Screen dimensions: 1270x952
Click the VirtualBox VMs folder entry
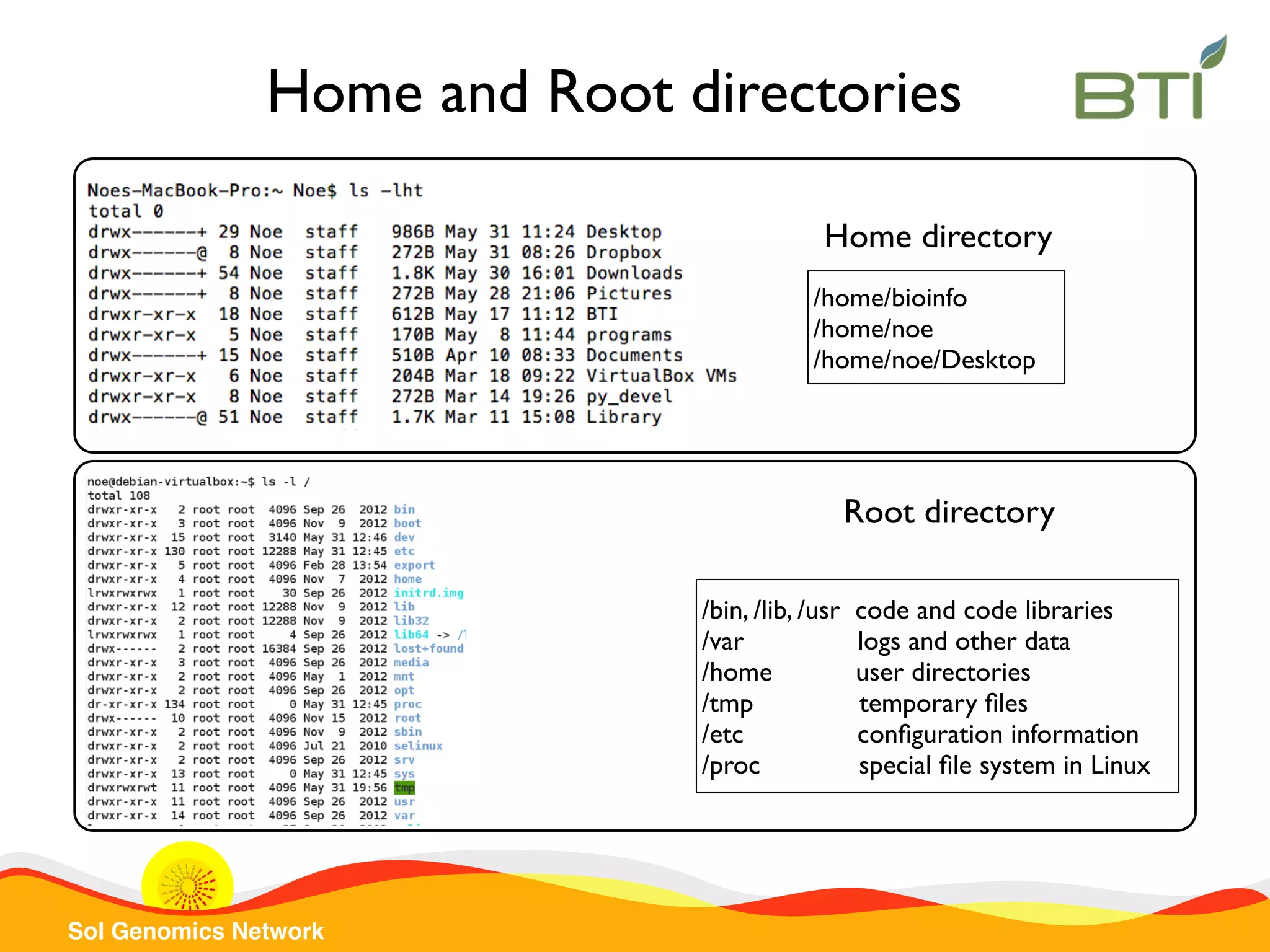coord(661,376)
